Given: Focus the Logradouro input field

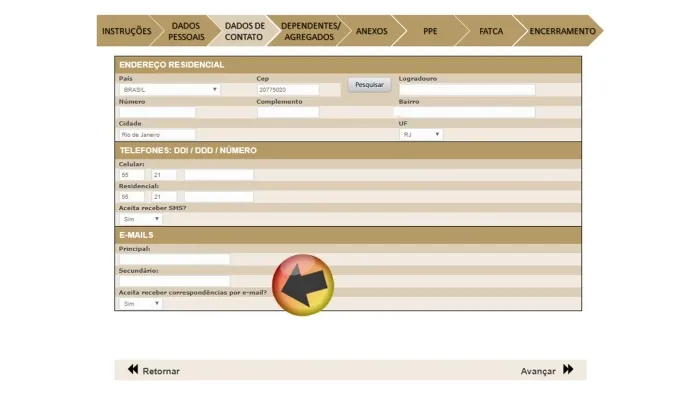Looking at the screenshot, I should pos(467,90).
